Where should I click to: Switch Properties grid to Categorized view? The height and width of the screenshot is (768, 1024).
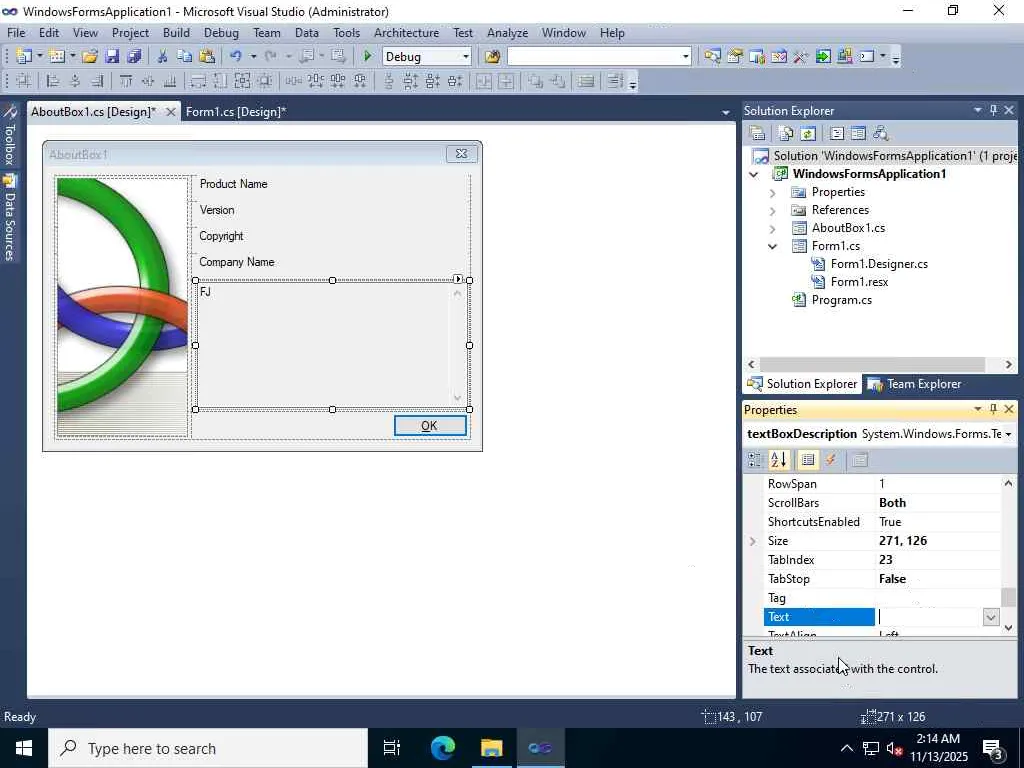[x=756, y=460]
